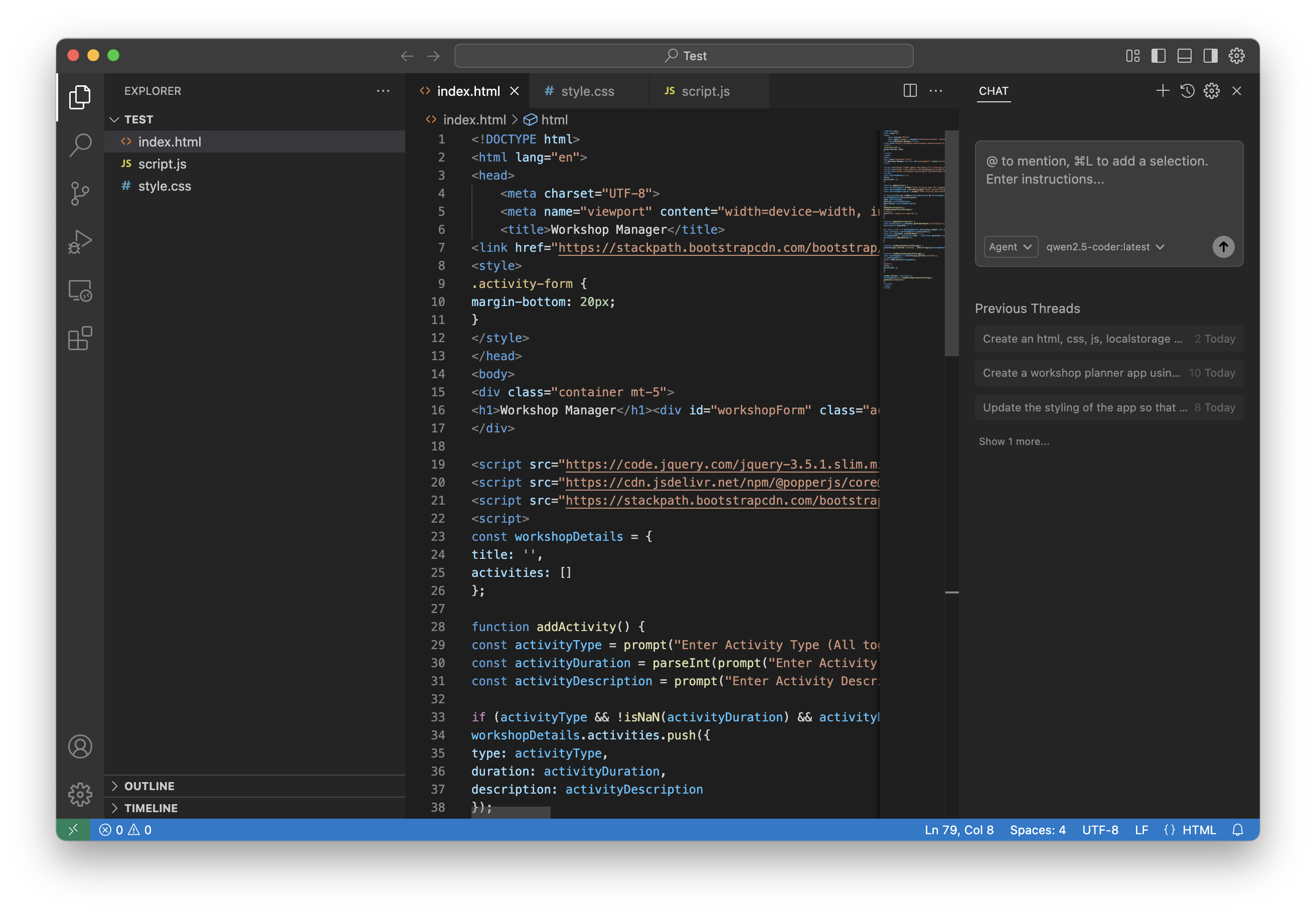
Task: Send the chat message with the arrow button
Action: [1224, 246]
